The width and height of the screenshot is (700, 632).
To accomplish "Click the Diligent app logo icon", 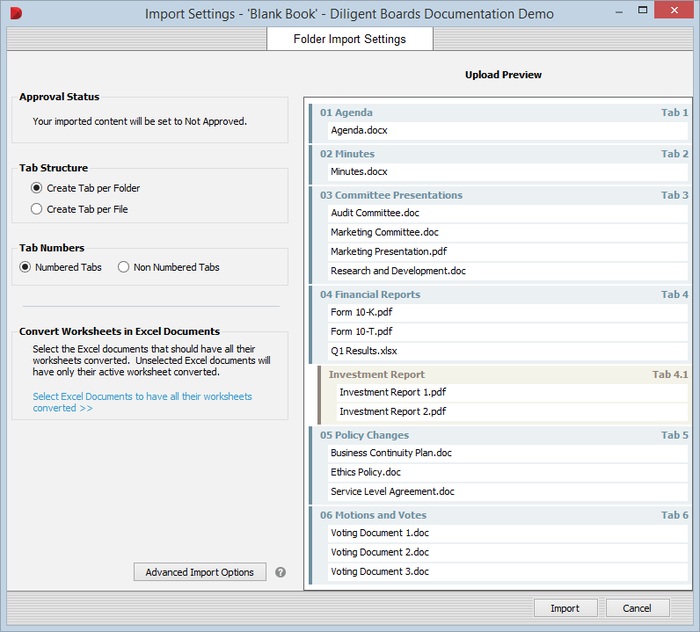I will click(x=15, y=13).
